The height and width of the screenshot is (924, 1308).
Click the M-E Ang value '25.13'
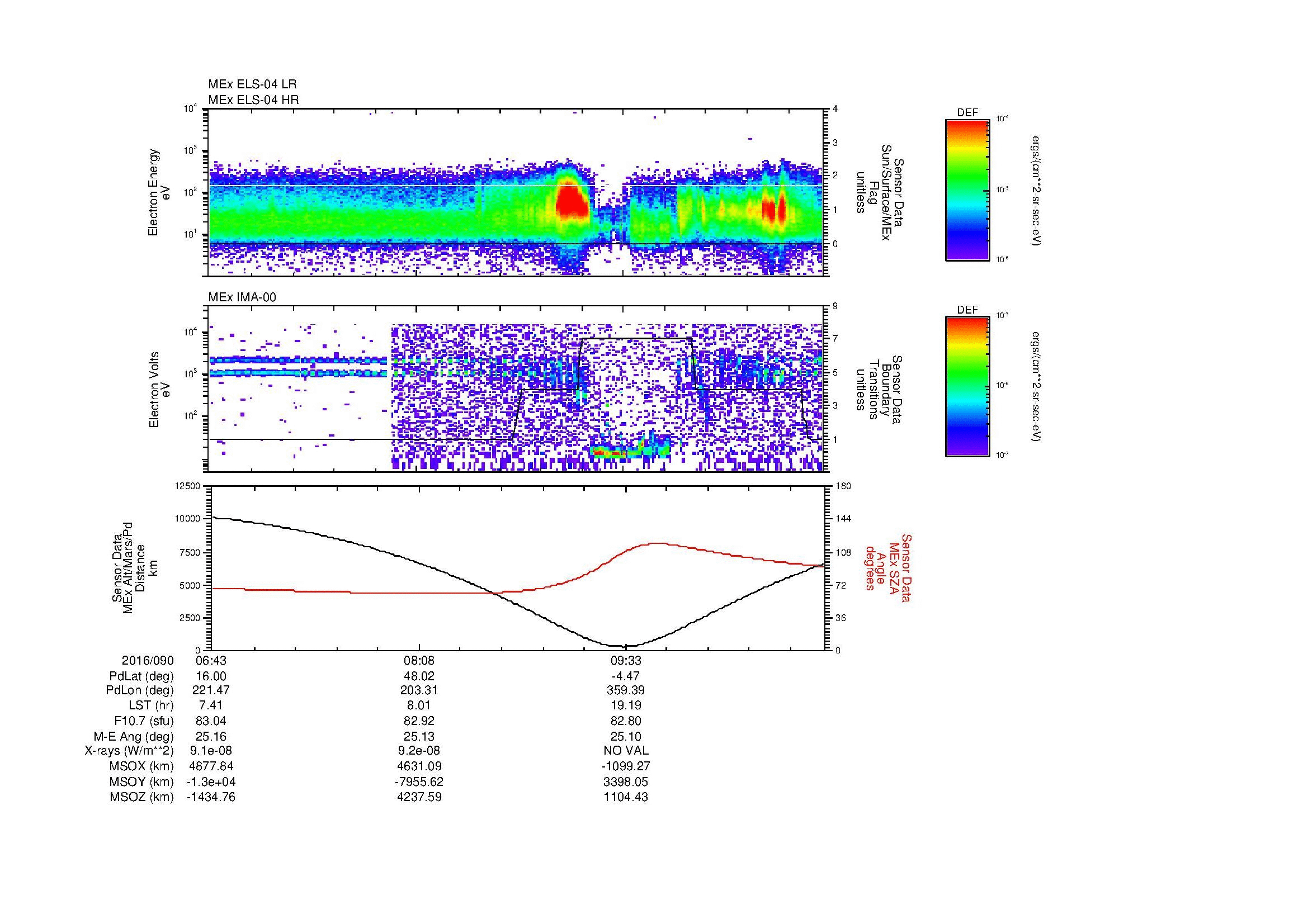[x=419, y=736]
